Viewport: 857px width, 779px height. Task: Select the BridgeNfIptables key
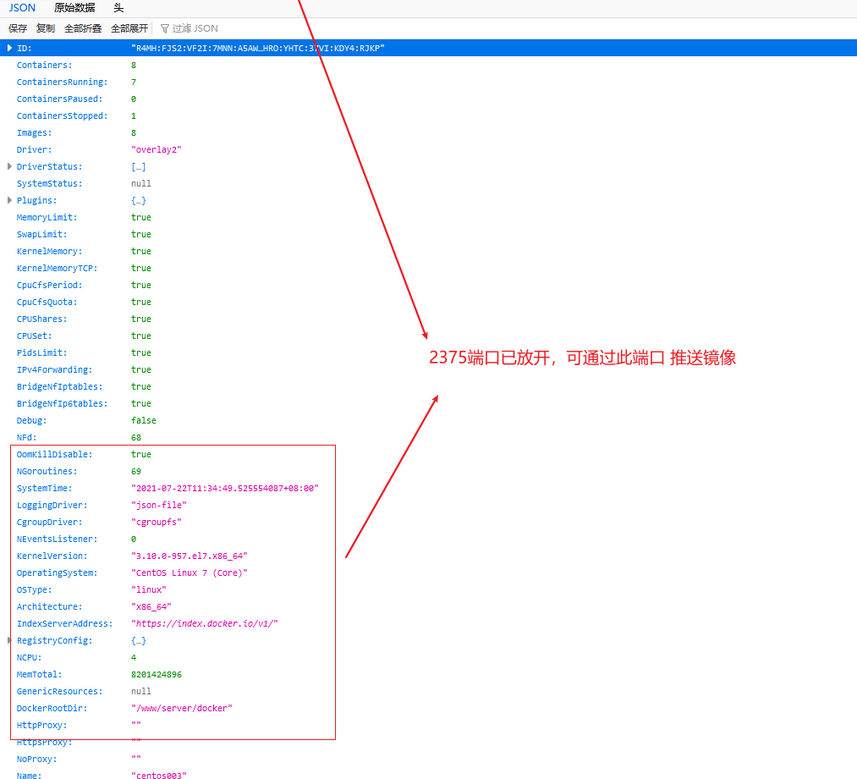point(60,387)
